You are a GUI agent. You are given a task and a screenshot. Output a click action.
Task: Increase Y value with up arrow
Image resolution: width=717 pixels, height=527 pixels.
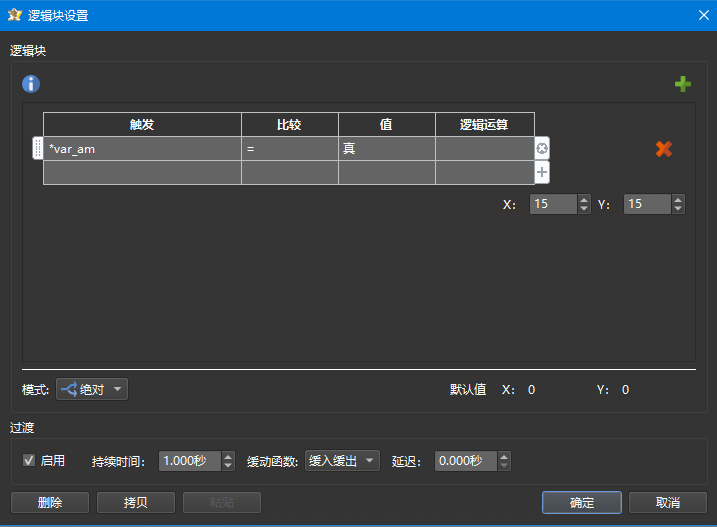(678, 199)
